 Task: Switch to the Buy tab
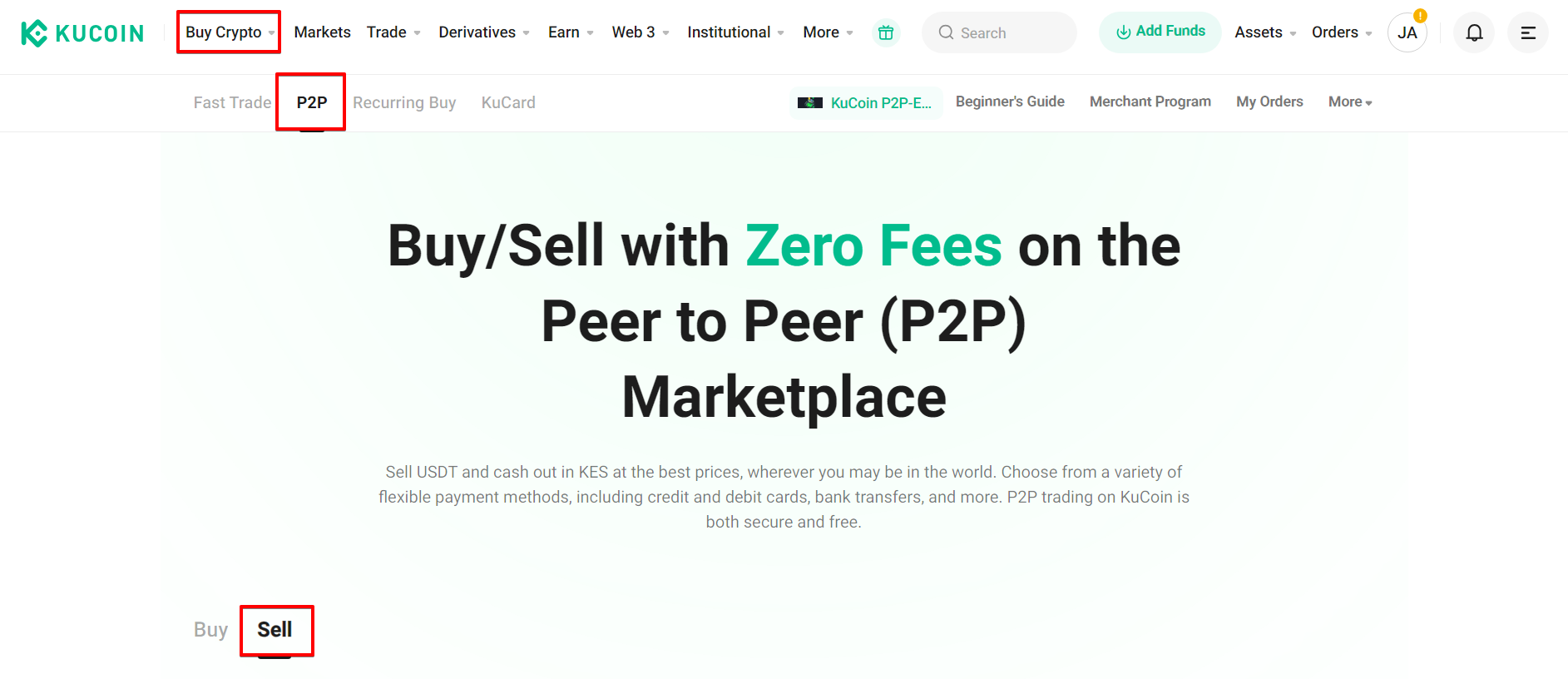coord(210,630)
